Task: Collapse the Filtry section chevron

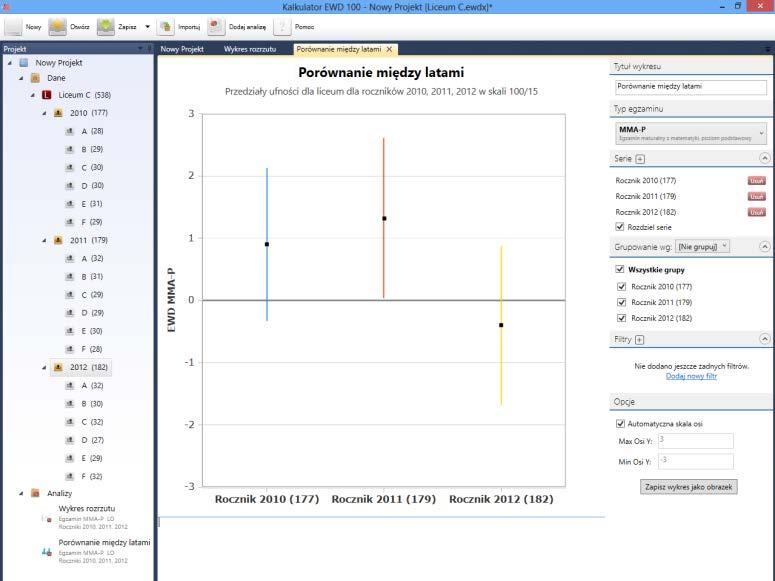Action: (764, 339)
